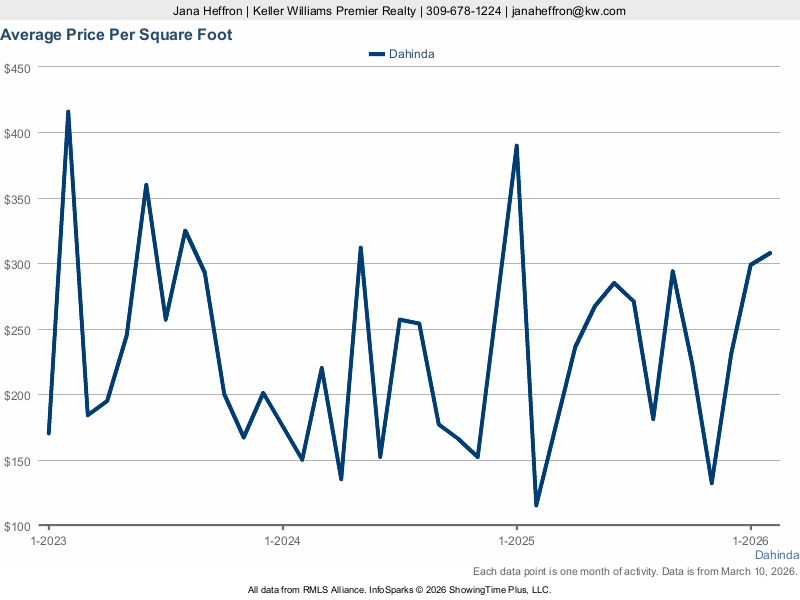Click the $100 y-axis label
This screenshot has height=600, width=800.
pyautogui.click(x=18, y=526)
